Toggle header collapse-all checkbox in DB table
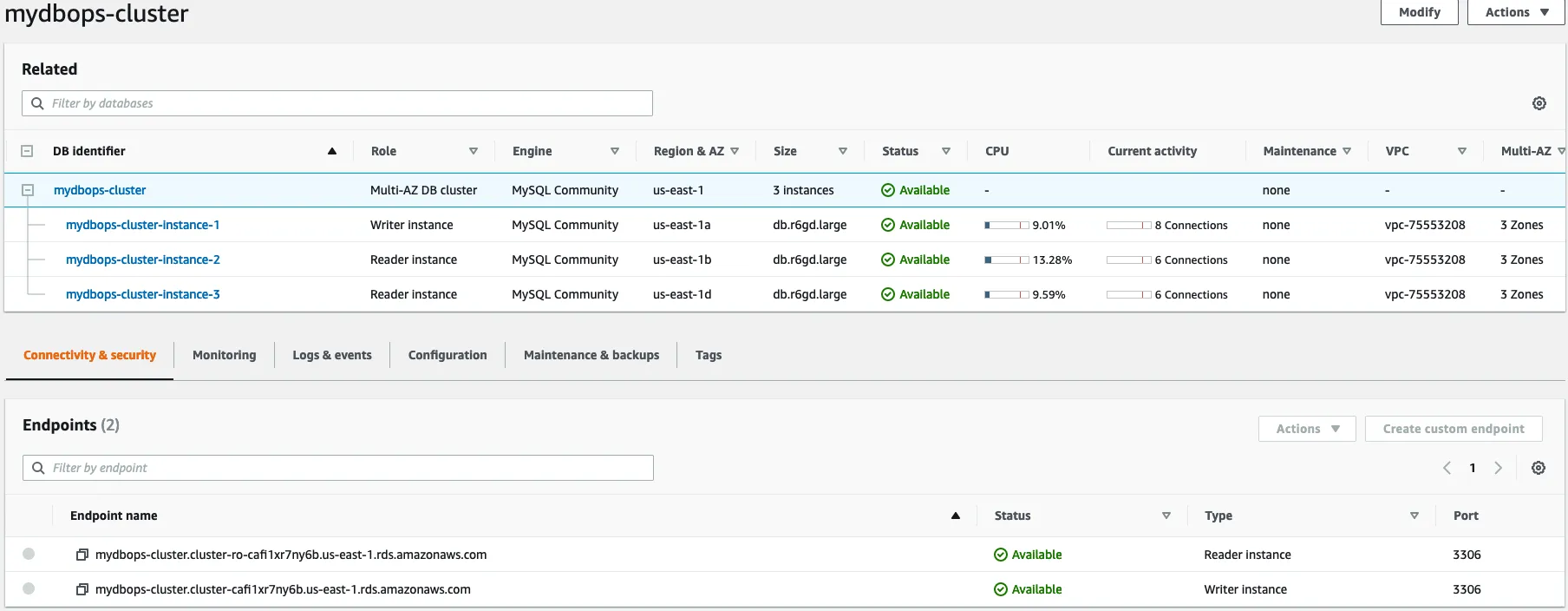The width and height of the screenshot is (1568, 611). 27,151
